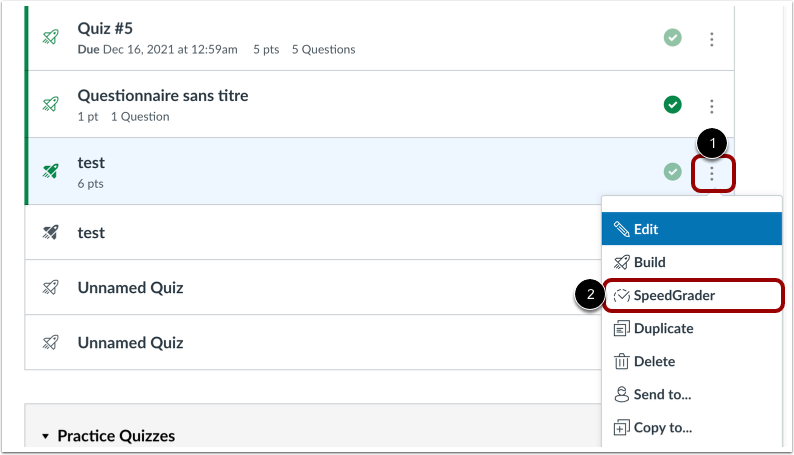Open kebab menu for Questionnaire sans titre

tap(712, 106)
